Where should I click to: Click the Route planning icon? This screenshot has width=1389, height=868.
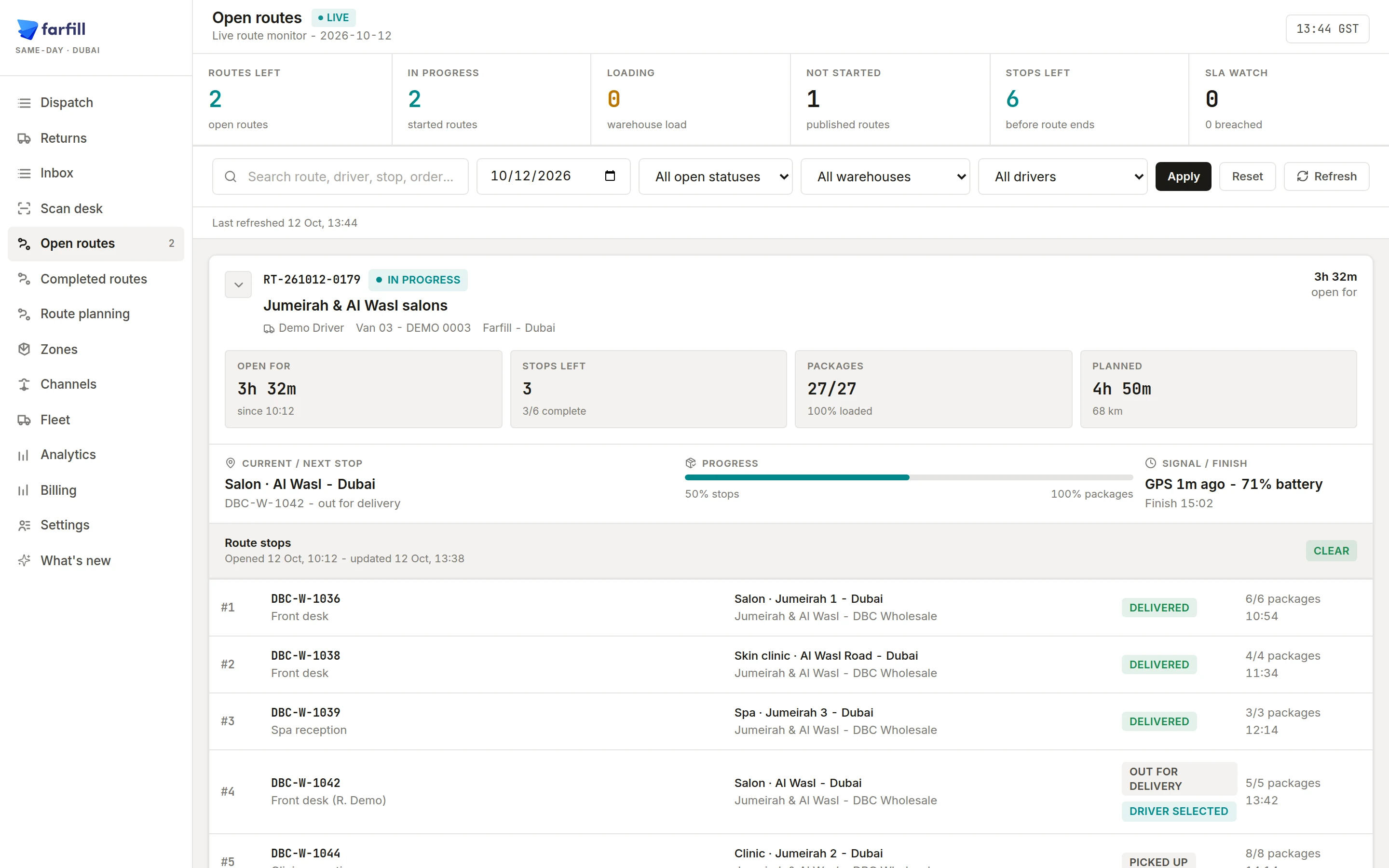24,314
